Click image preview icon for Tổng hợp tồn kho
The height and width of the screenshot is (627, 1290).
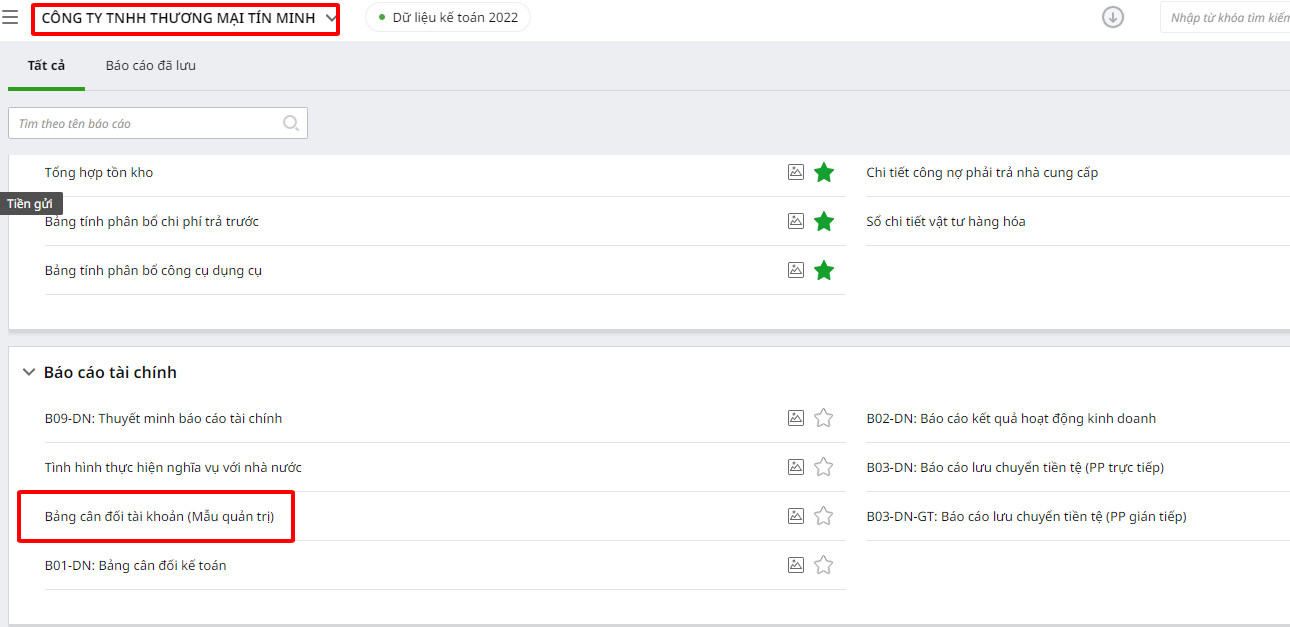796,172
